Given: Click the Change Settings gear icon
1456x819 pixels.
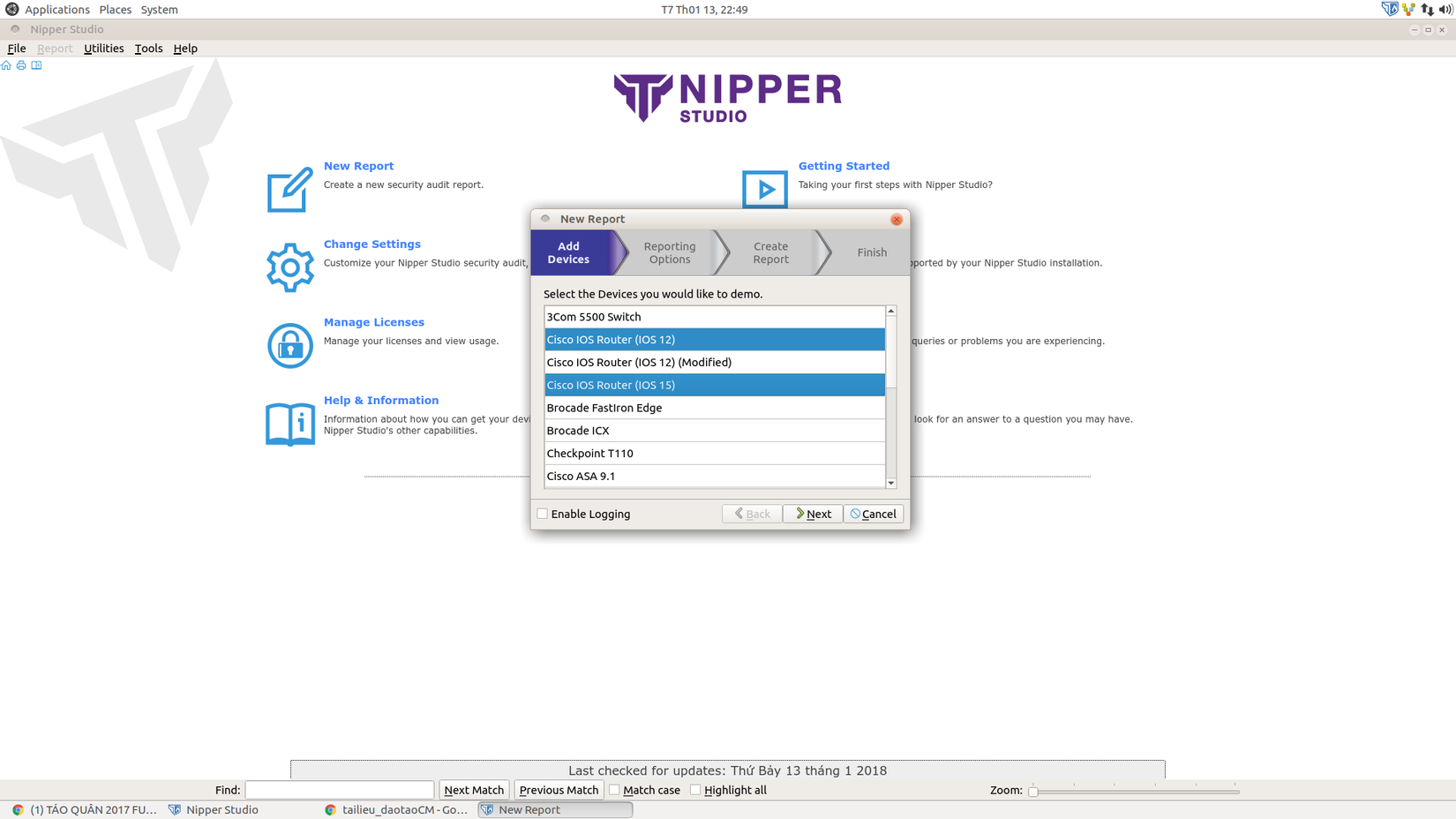Looking at the screenshot, I should click(289, 266).
